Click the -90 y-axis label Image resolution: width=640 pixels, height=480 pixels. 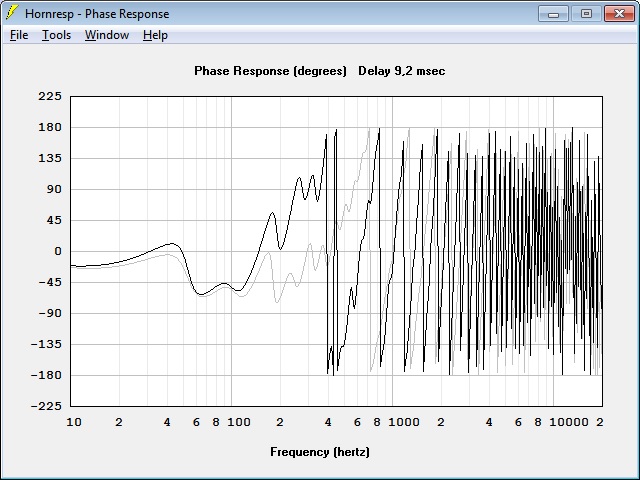[50, 313]
